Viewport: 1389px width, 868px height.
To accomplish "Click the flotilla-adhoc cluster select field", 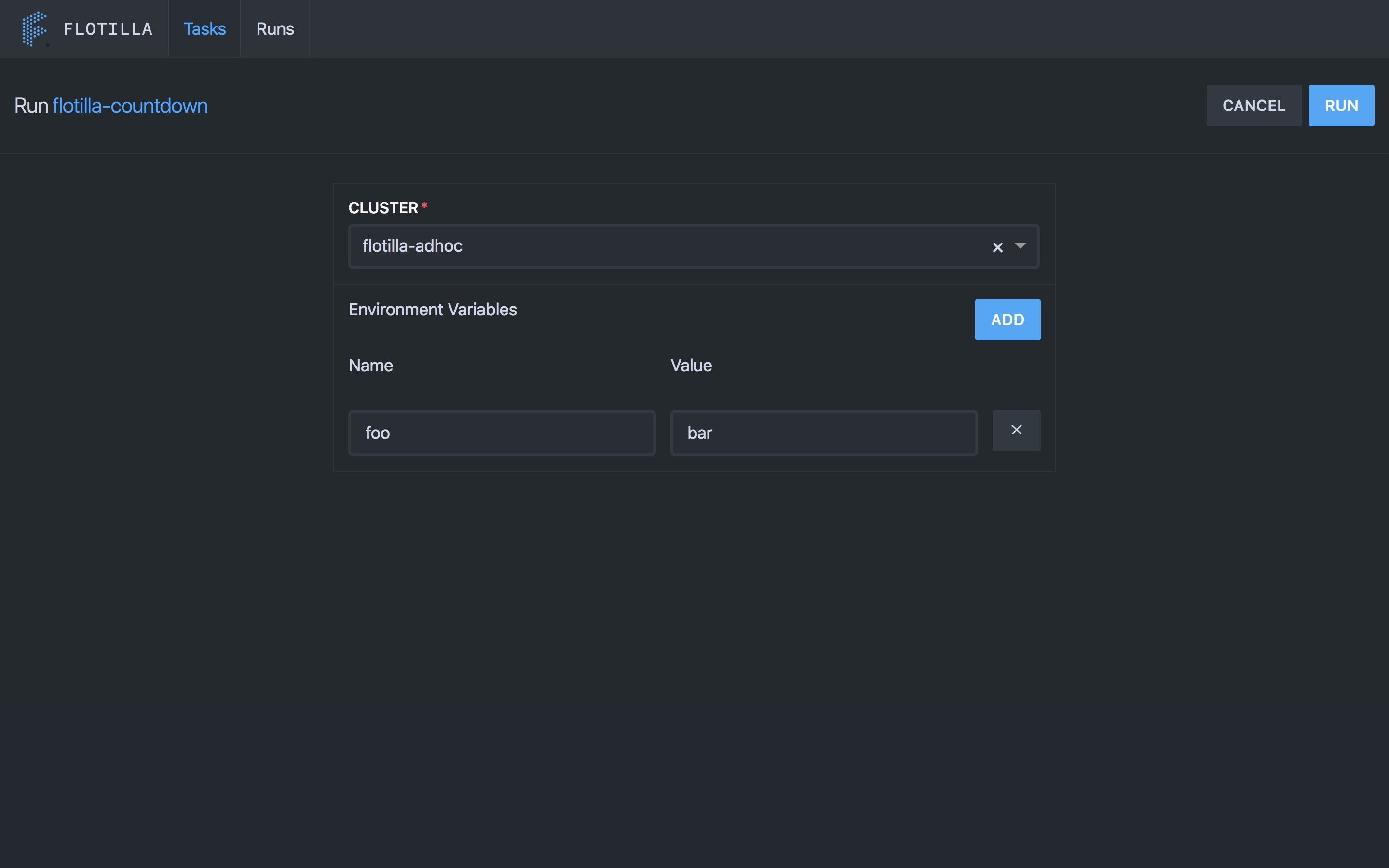I will coord(694,246).
